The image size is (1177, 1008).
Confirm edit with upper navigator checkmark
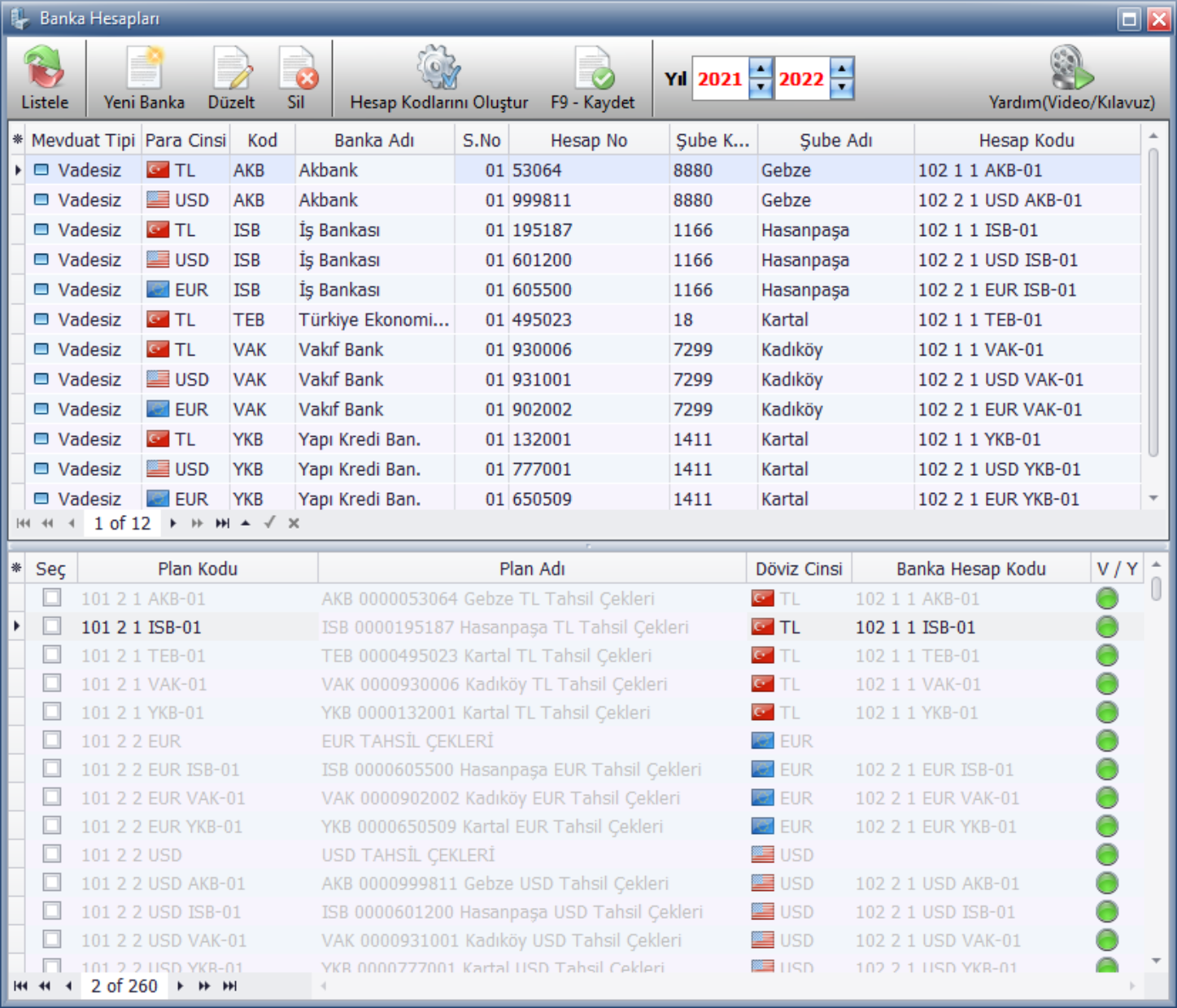pos(269,523)
